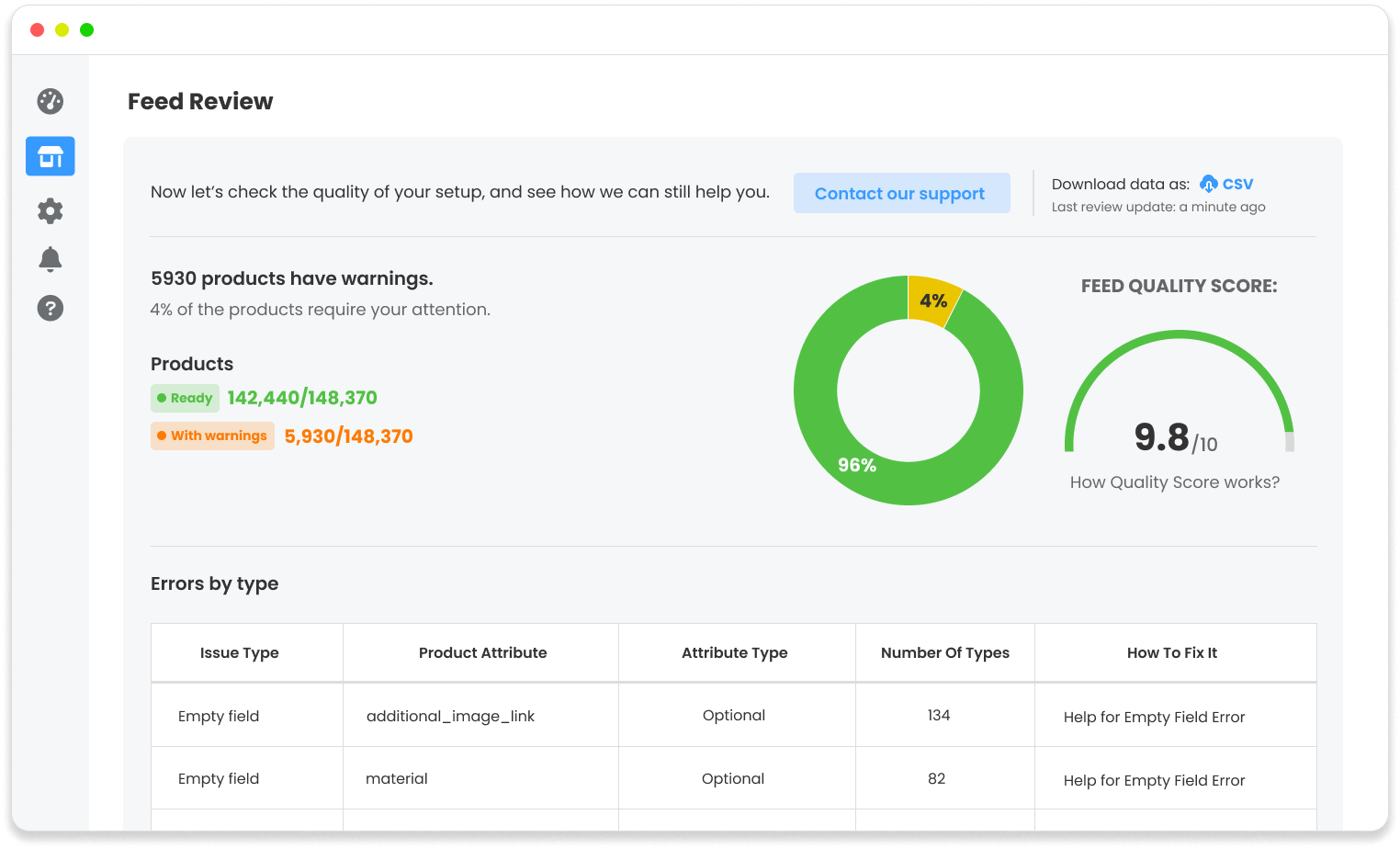The height and width of the screenshot is (849, 1400).
Task: Click the Feed Review page title
Action: (x=200, y=101)
